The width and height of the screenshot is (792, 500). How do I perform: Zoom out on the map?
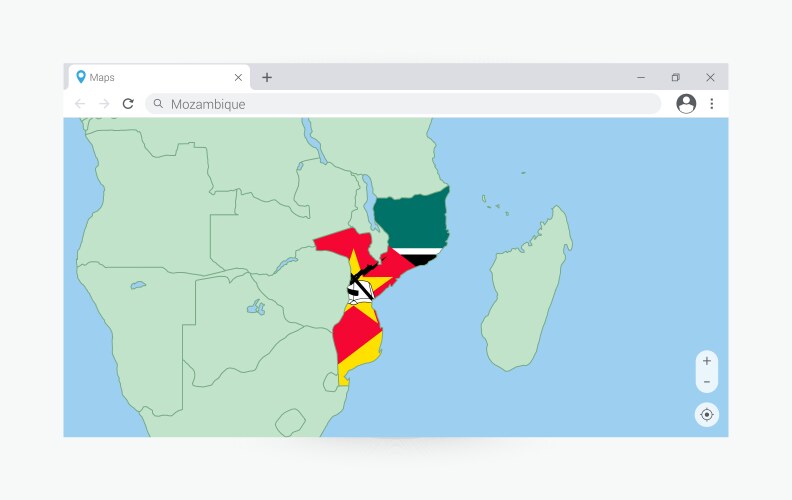(707, 382)
